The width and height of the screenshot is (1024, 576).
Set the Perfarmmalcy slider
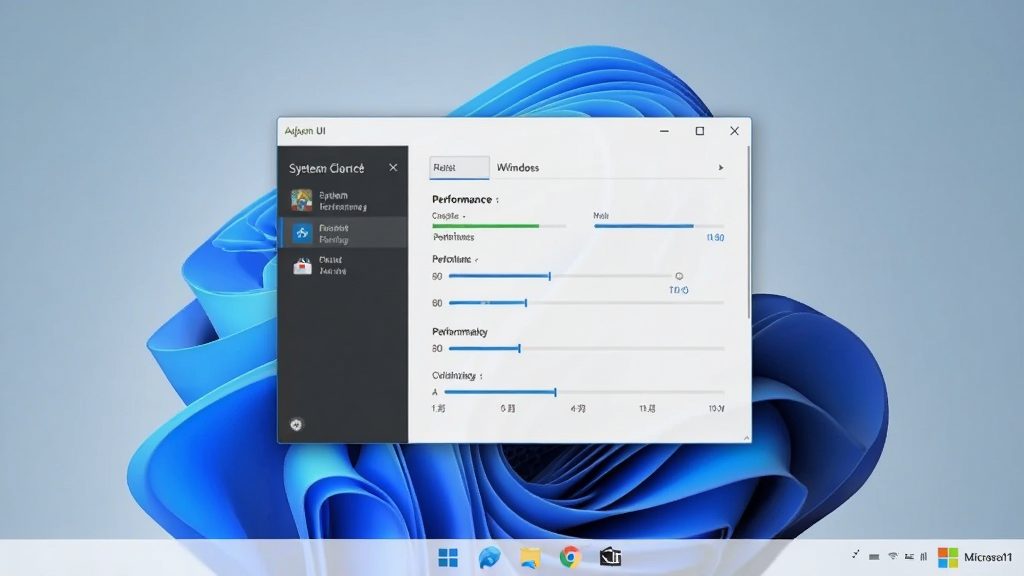pos(586,349)
